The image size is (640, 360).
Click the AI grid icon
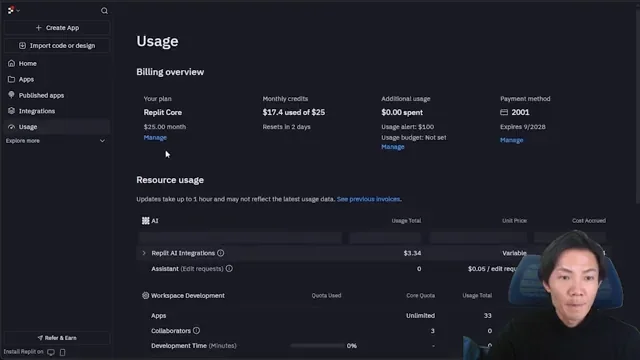(x=146, y=221)
